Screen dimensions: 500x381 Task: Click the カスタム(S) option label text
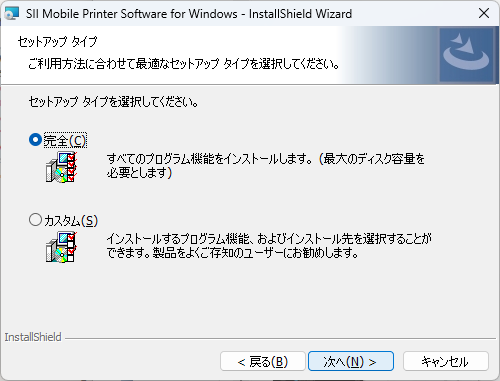pyautogui.click(x=71, y=221)
